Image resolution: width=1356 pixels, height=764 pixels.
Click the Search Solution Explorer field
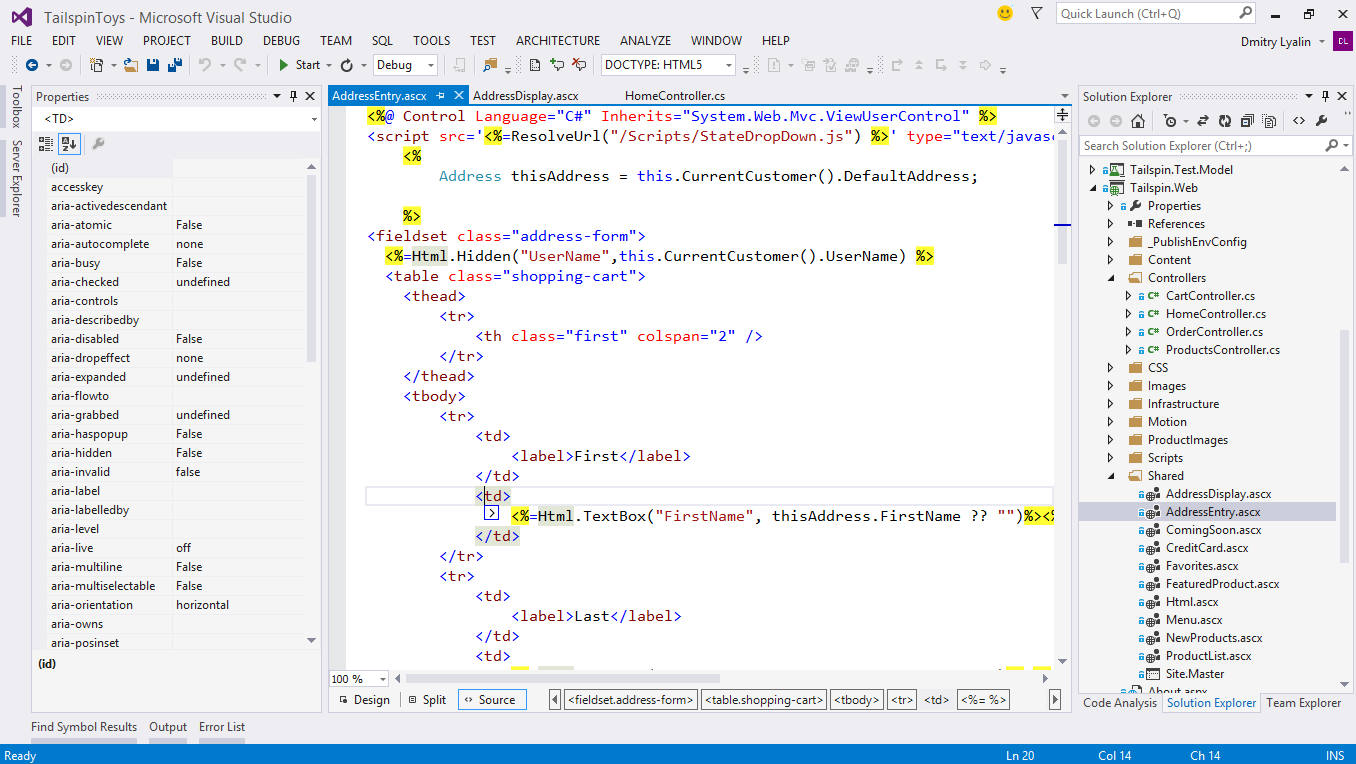click(1200, 146)
